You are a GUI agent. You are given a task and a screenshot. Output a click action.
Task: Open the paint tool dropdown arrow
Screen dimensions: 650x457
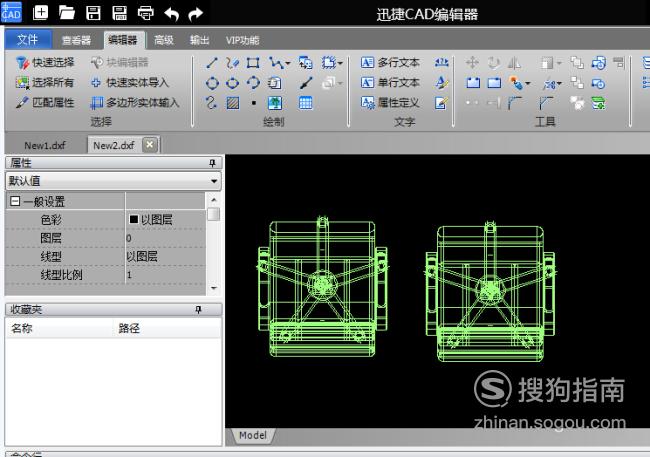pos(528,83)
